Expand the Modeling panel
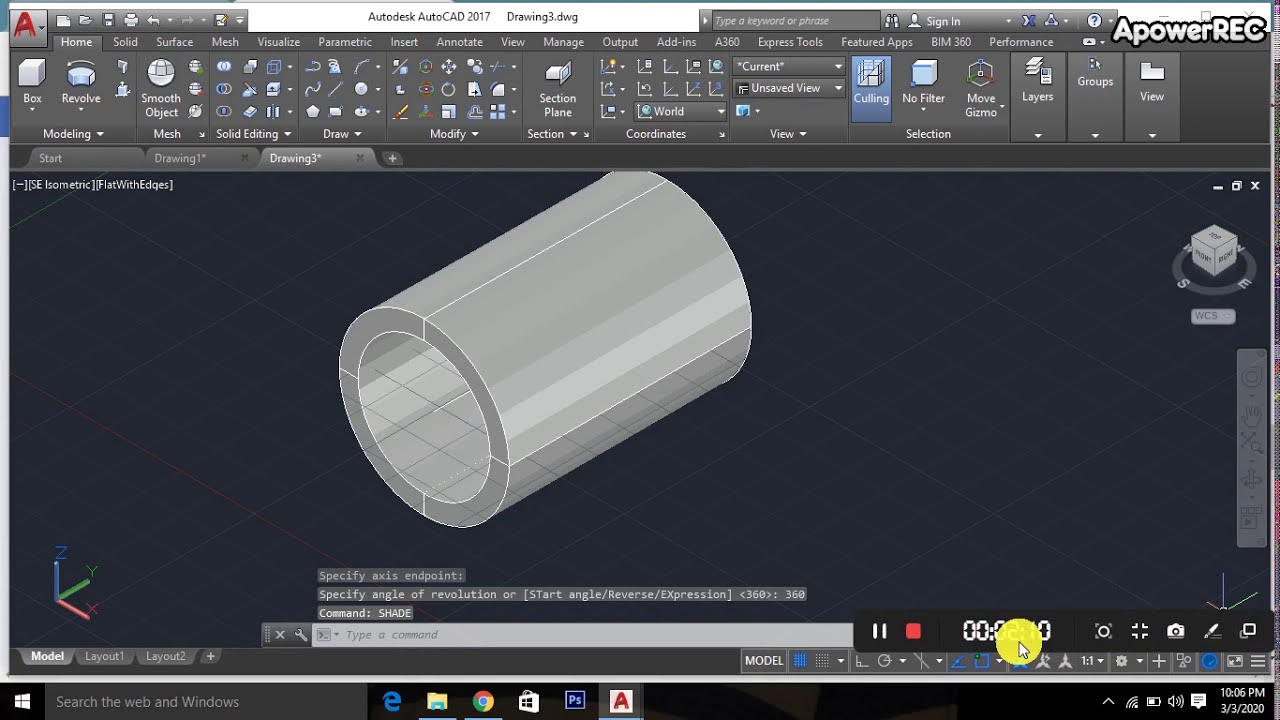Image resolution: width=1280 pixels, height=720 pixels. 73,134
